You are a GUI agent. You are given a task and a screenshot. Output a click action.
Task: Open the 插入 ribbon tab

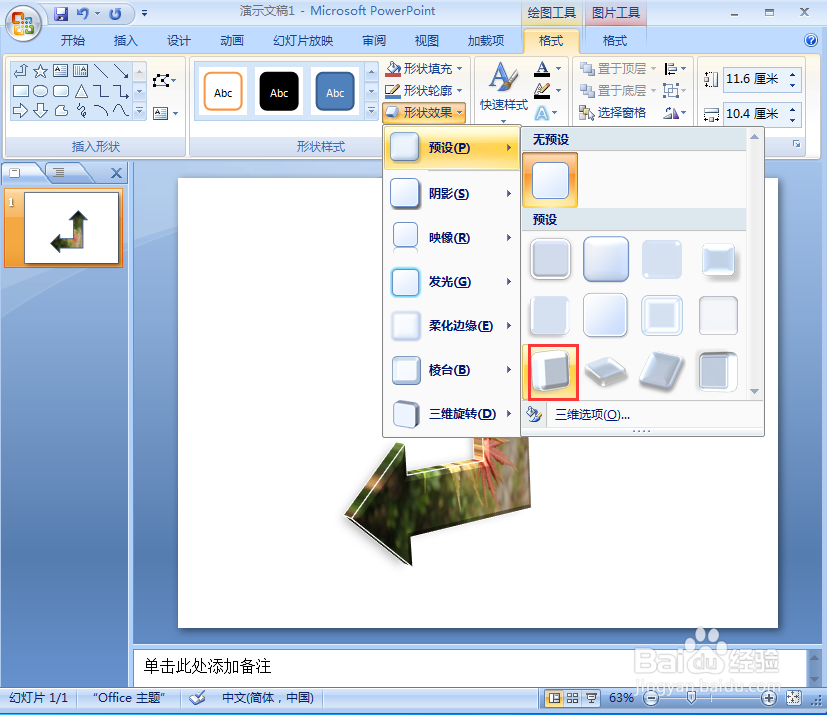coord(126,41)
